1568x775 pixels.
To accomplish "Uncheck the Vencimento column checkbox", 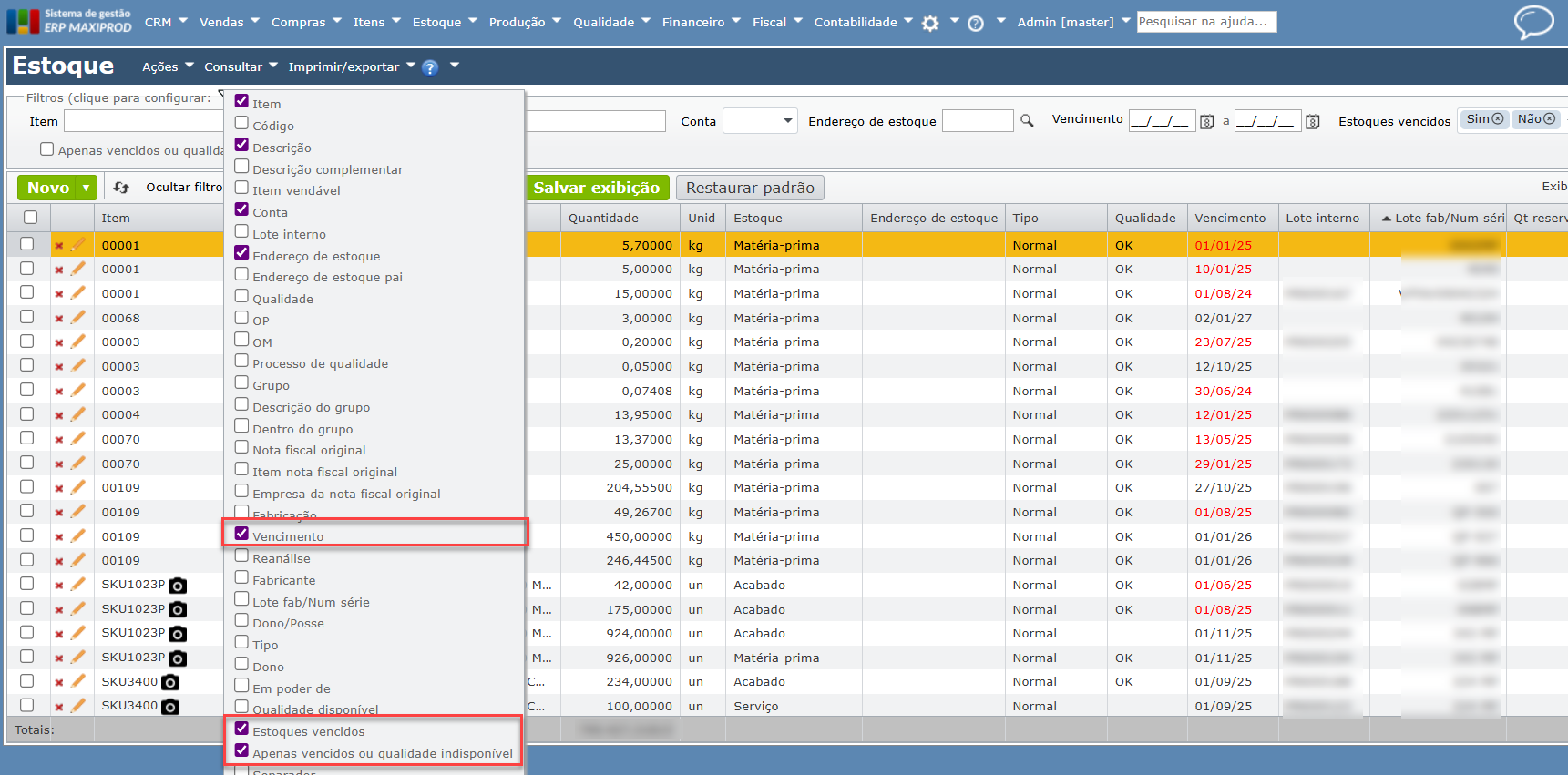I will click(x=241, y=534).
